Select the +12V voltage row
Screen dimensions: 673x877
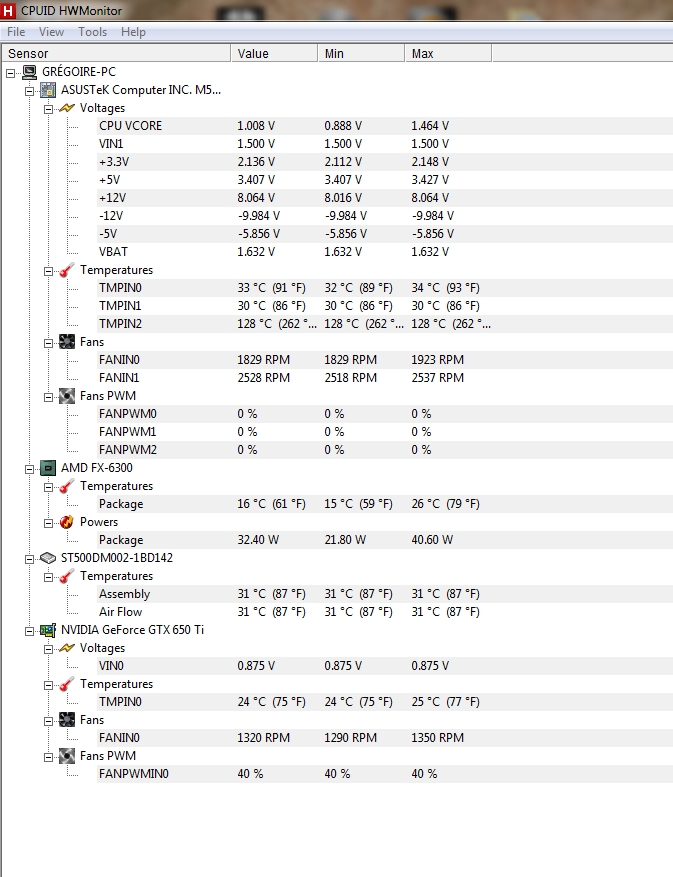pos(385,198)
